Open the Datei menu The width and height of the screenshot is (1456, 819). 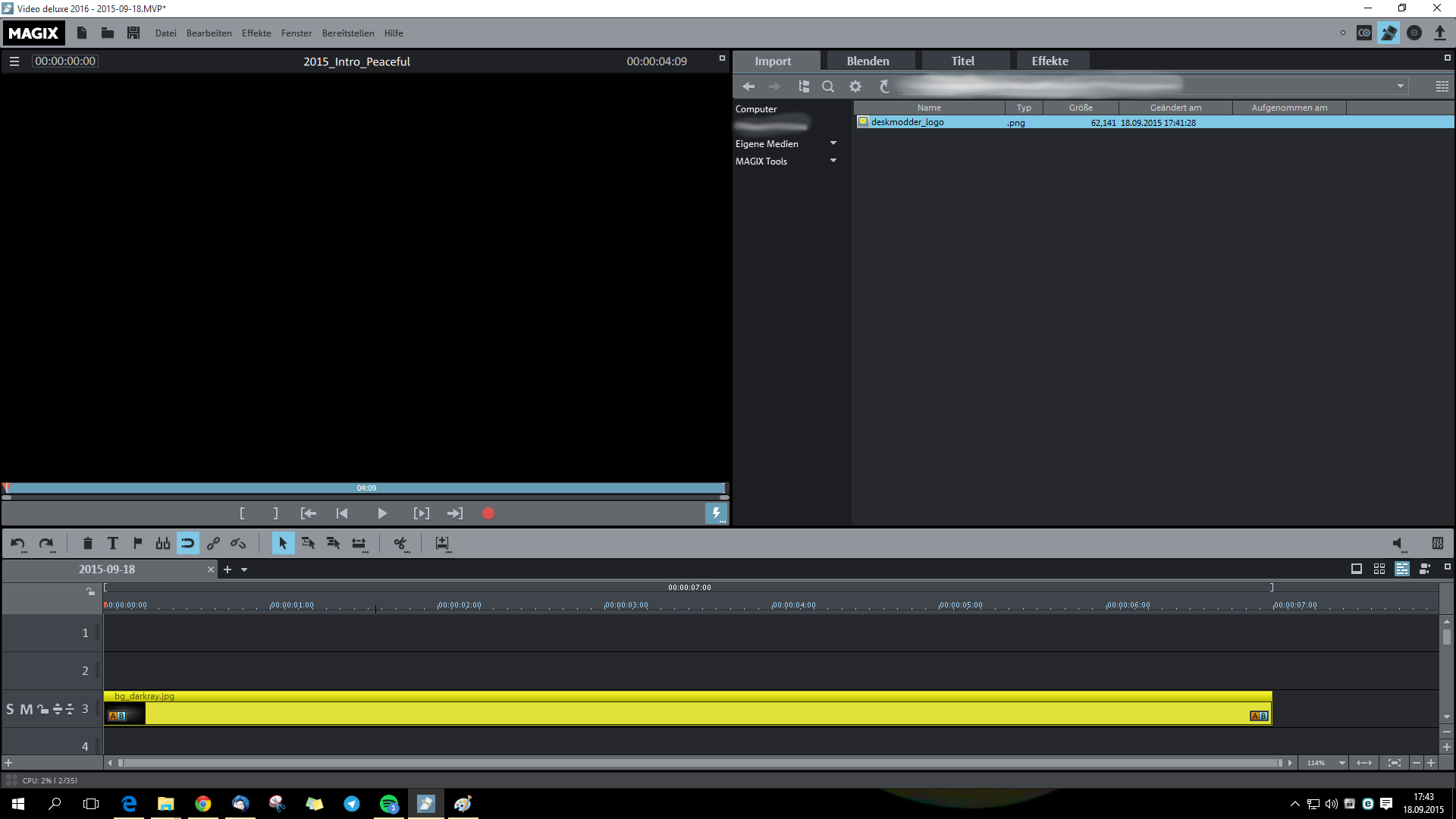click(x=165, y=33)
